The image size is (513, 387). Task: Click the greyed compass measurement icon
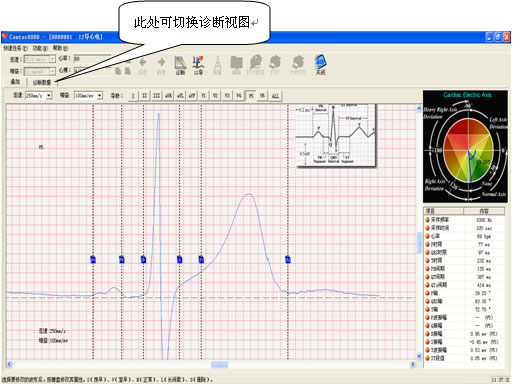coord(217,65)
